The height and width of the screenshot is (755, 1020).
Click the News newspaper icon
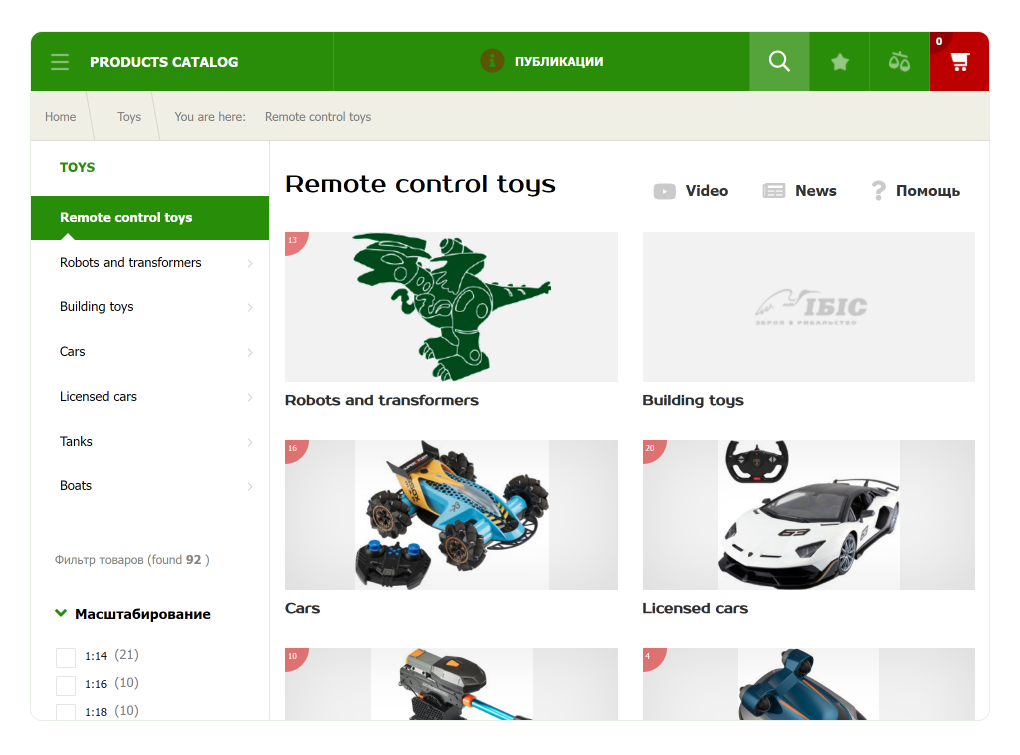click(x=773, y=191)
